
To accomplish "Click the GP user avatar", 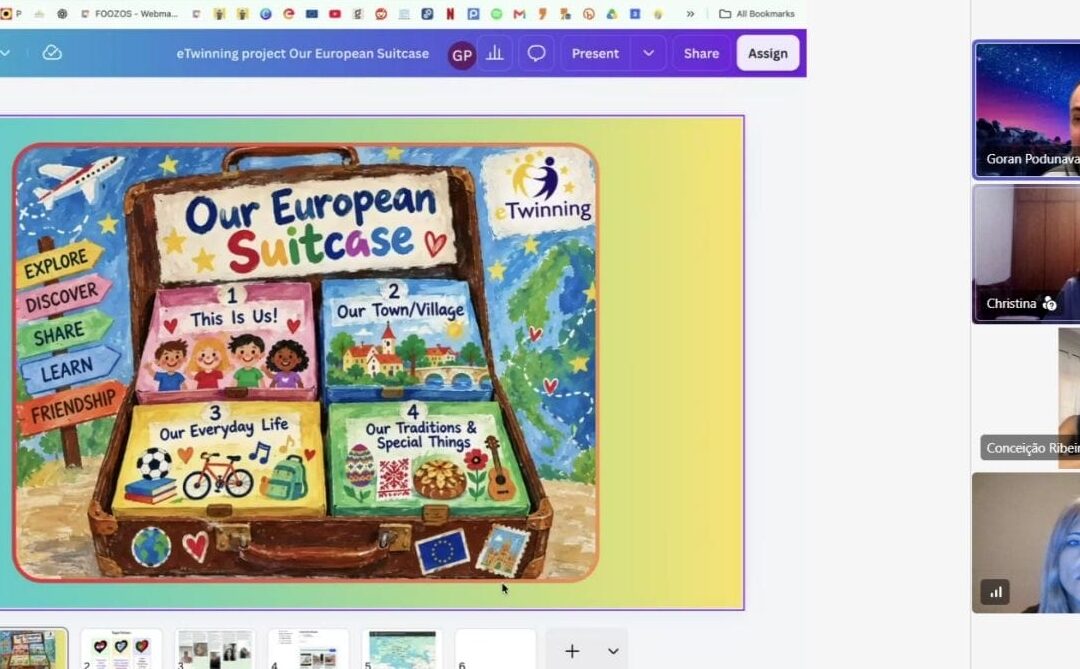I will point(461,55).
